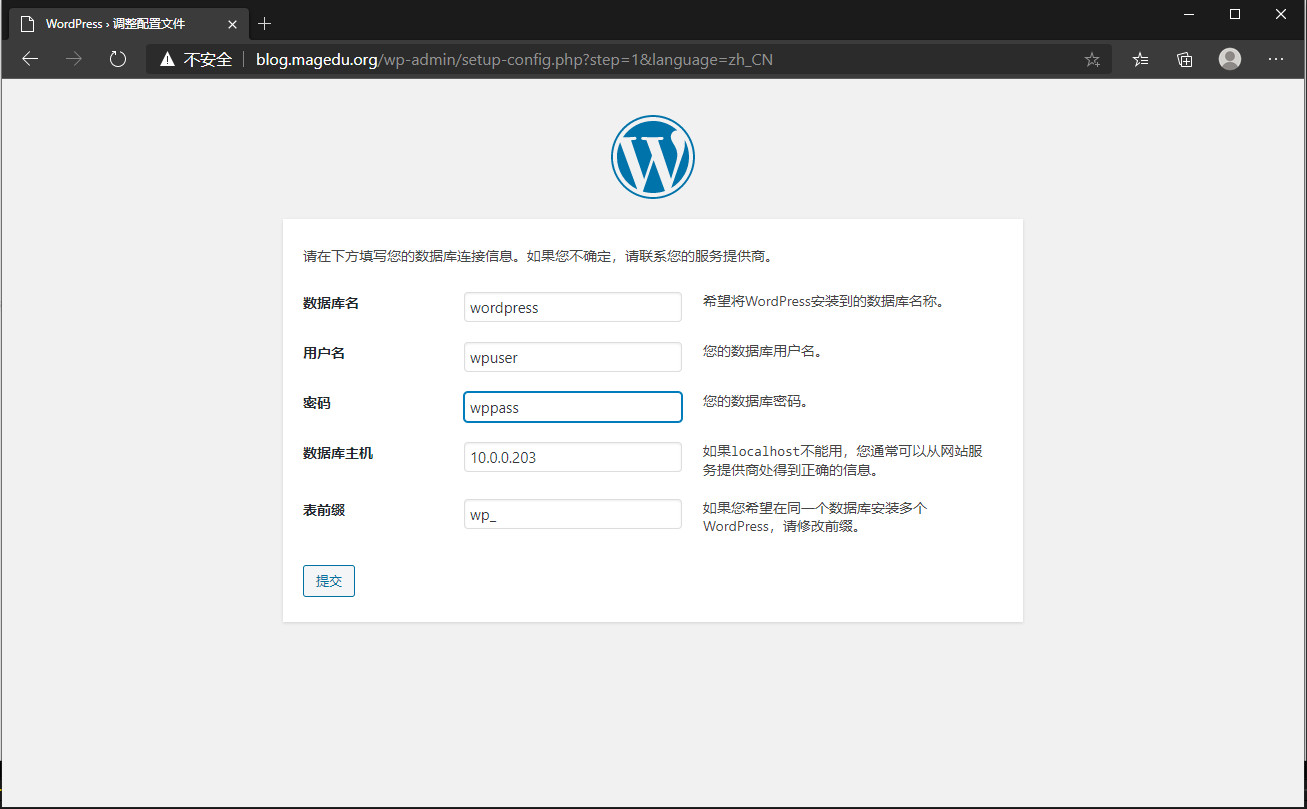Click the 您的数据库密码 description text

pos(755,402)
